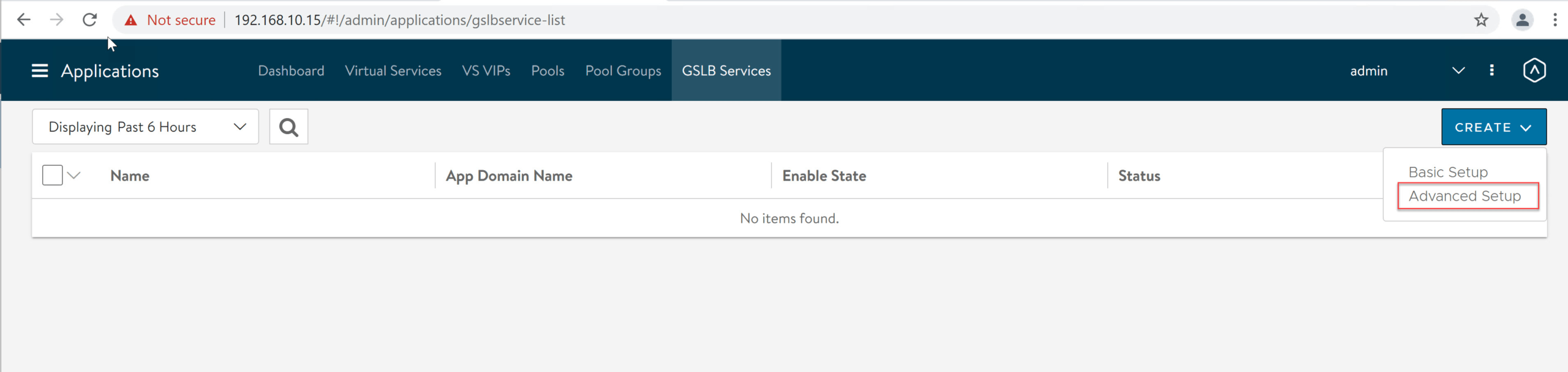Choose Advanced Setup from the Create menu

1464,196
